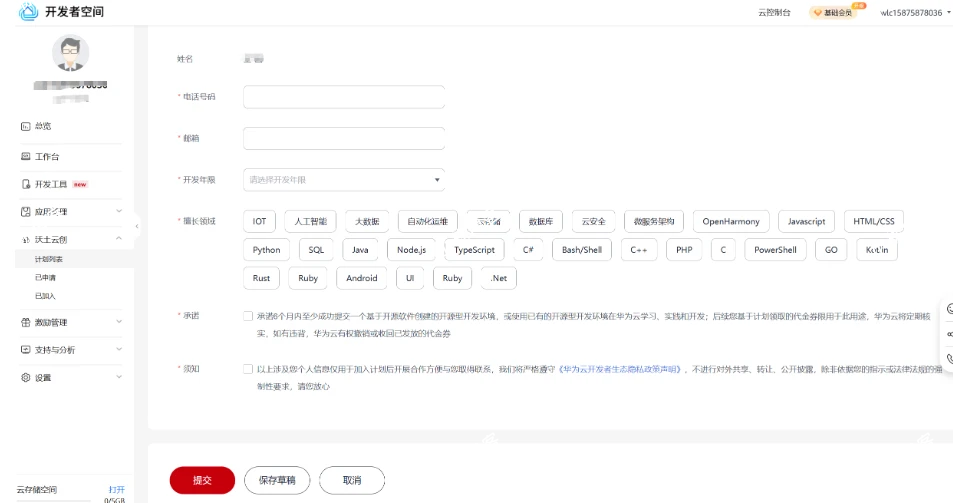Viewport: 953px width, 503px height.
Task: Click the 取消 button
Action: [x=352, y=481]
